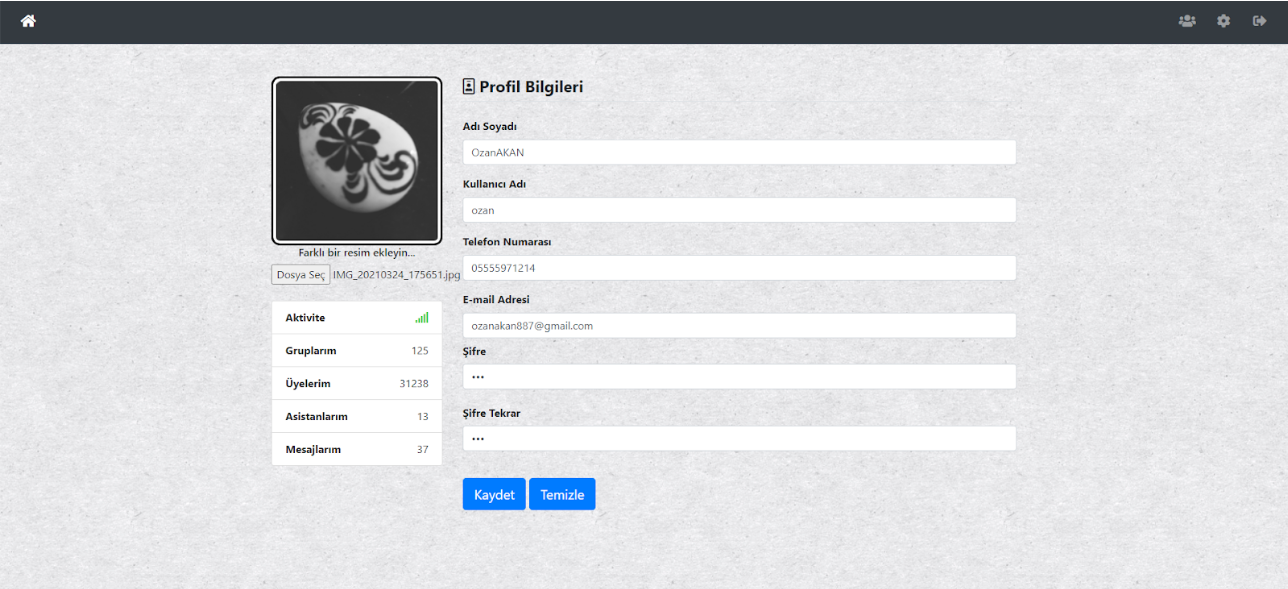Image resolution: width=1288 pixels, height=589 pixels.
Task: Click the Adı Soyadı label
Action: tap(490, 127)
